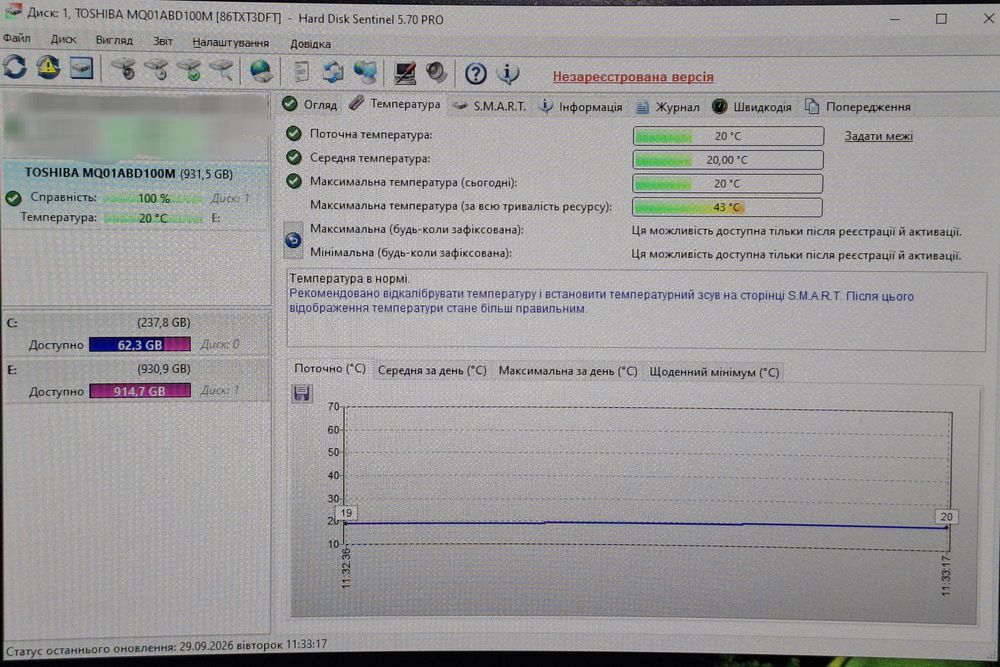
Task: Click the question mark help icon
Action: coord(475,74)
